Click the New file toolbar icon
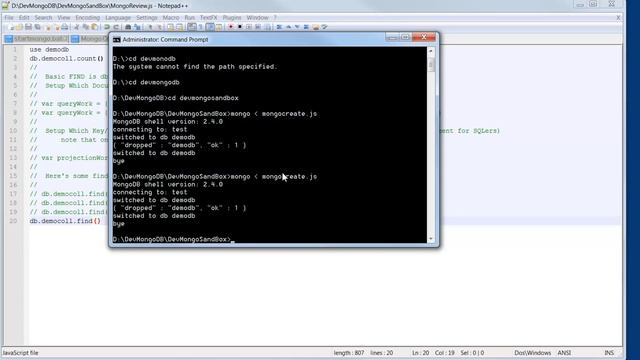 coord(11,27)
